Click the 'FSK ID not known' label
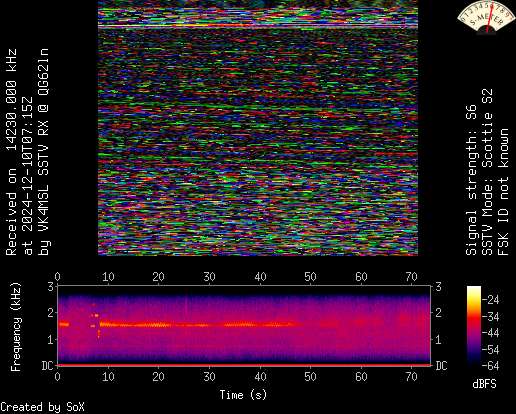Image resolution: width=516 pixels, height=414 pixels. (x=503, y=192)
